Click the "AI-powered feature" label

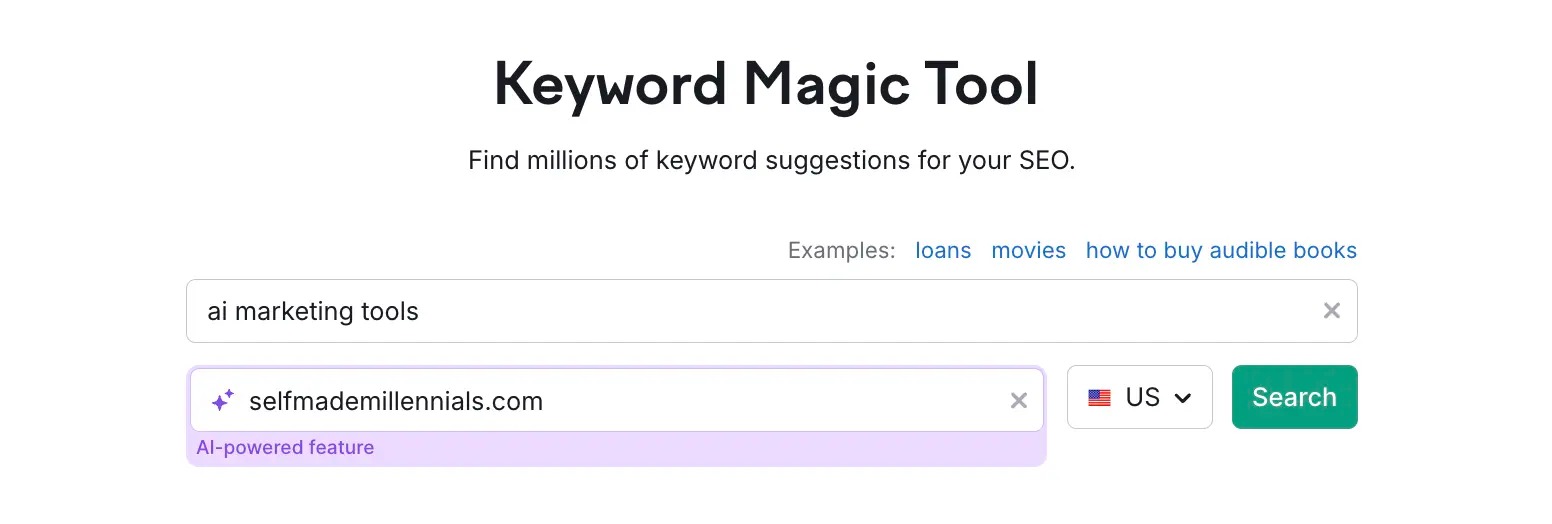[x=285, y=448]
